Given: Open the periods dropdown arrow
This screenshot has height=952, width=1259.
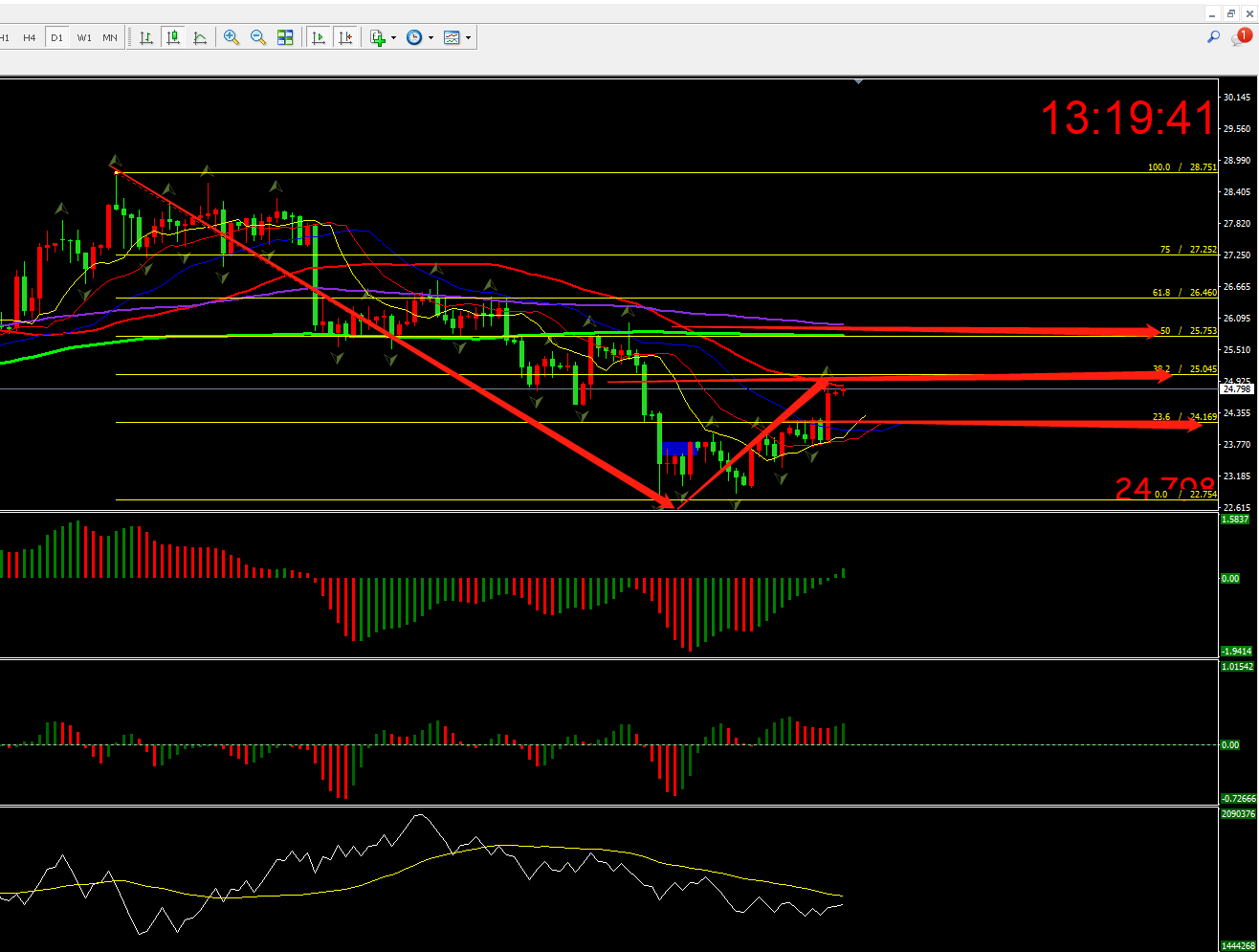Looking at the screenshot, I should pyautogui.click(x=431, y=38).
